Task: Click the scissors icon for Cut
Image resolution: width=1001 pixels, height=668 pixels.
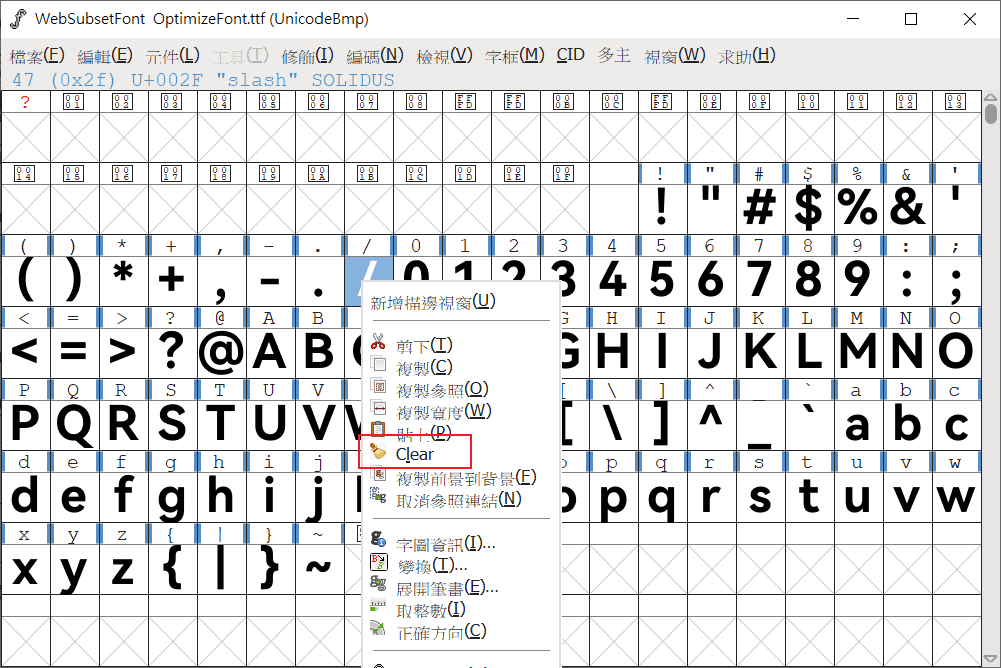Action: 378,343
